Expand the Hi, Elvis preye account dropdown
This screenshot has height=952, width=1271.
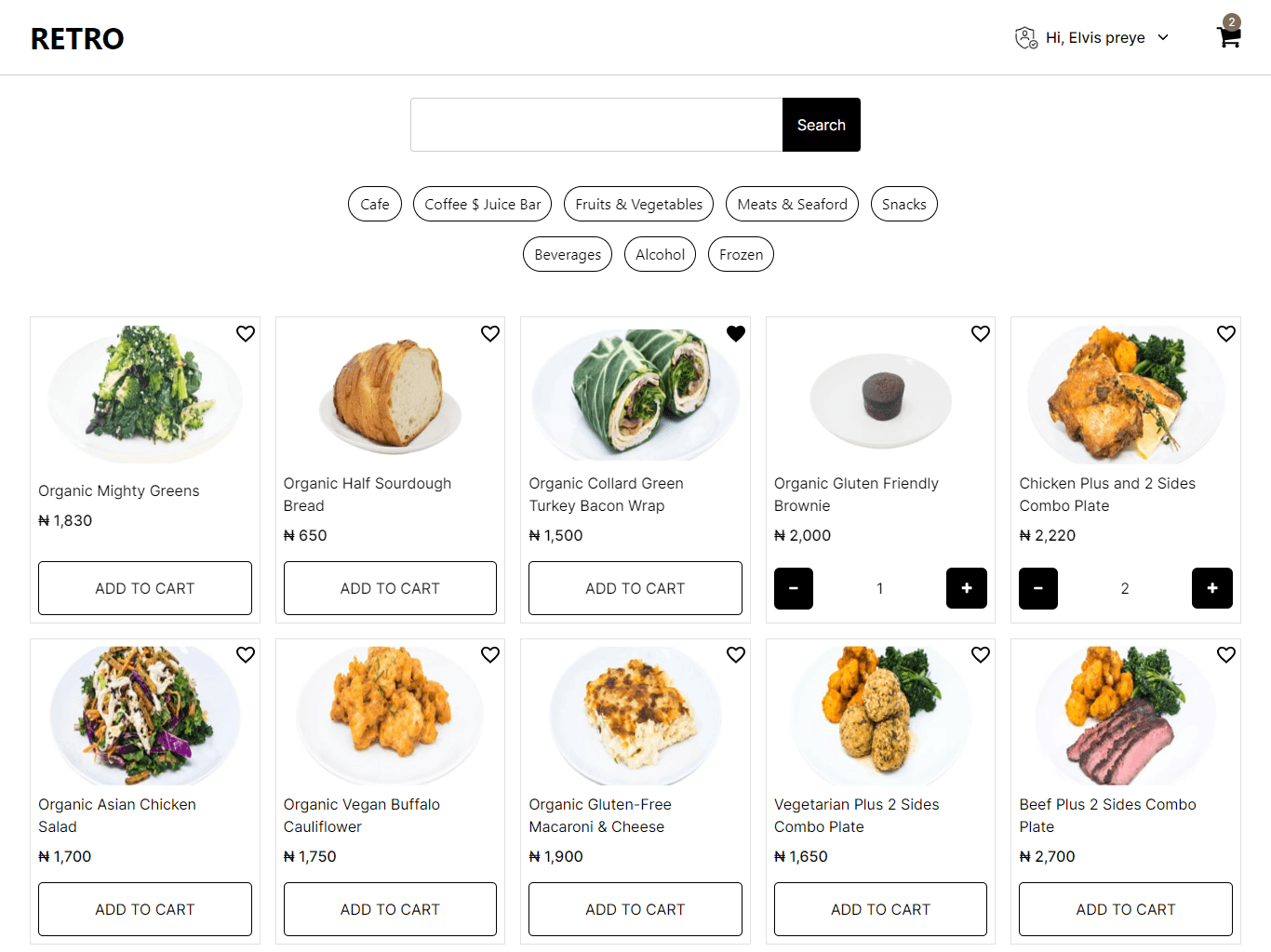tap(1162, 38)
